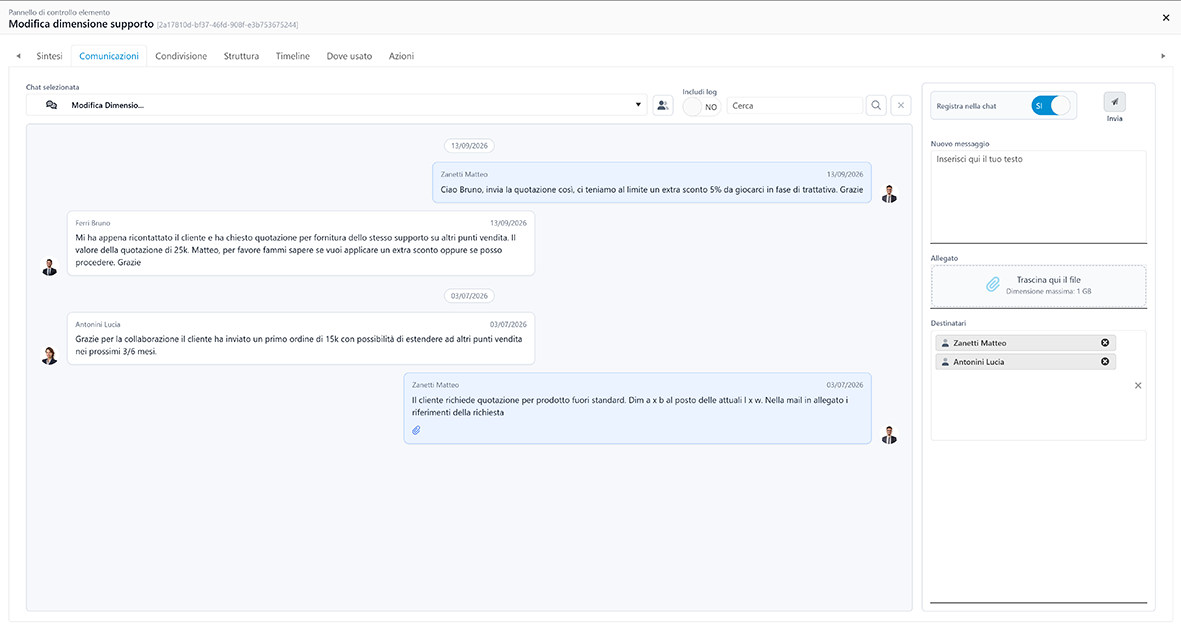The width and height of the screenshot is (1181, 629).
Task: Click the 13/09/2026 date separator
Action: (469, 145)
